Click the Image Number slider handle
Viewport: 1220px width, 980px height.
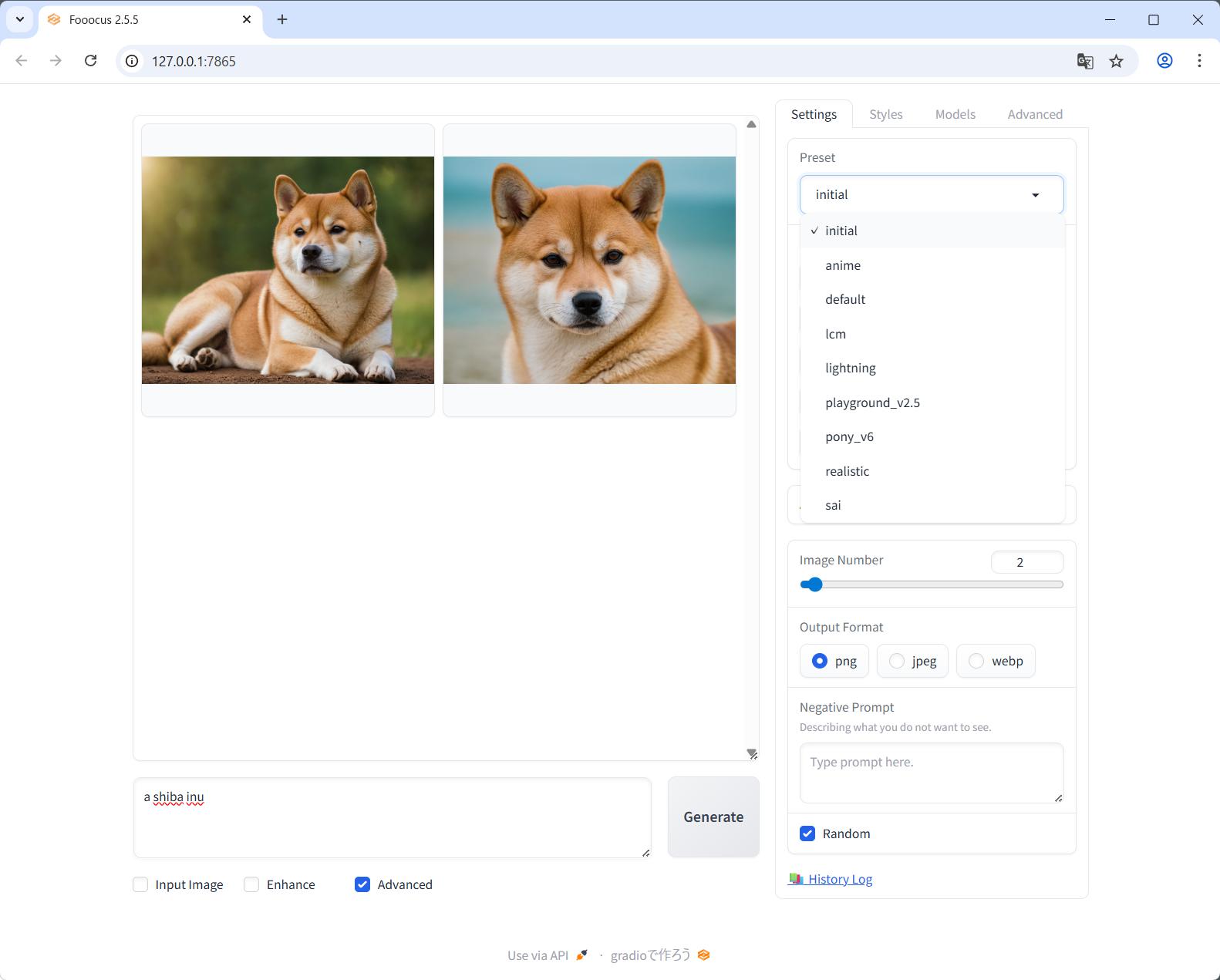(814, 584)
